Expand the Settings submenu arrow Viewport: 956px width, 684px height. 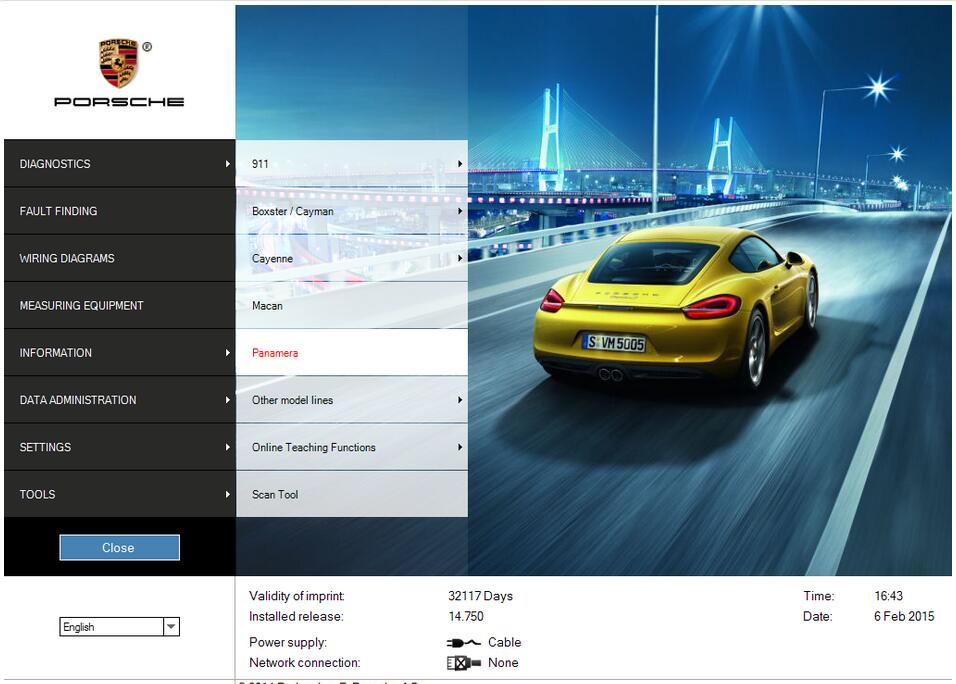(228, 447)
